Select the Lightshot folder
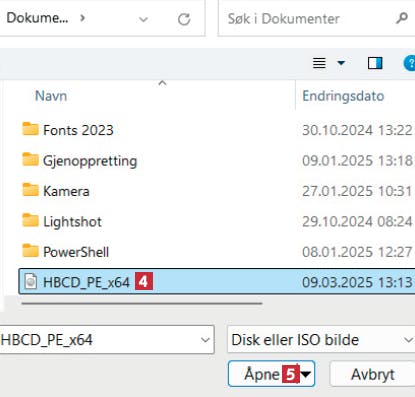 [x=62, y=221]
